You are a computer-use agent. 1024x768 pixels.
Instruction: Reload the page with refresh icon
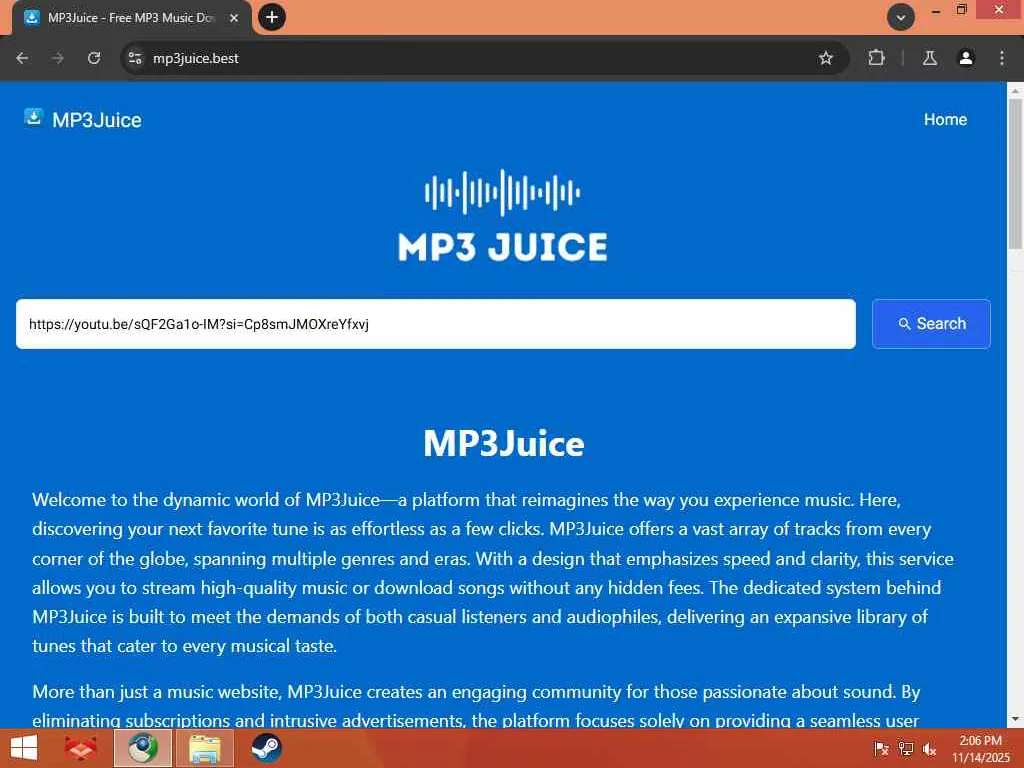point(94,58)
